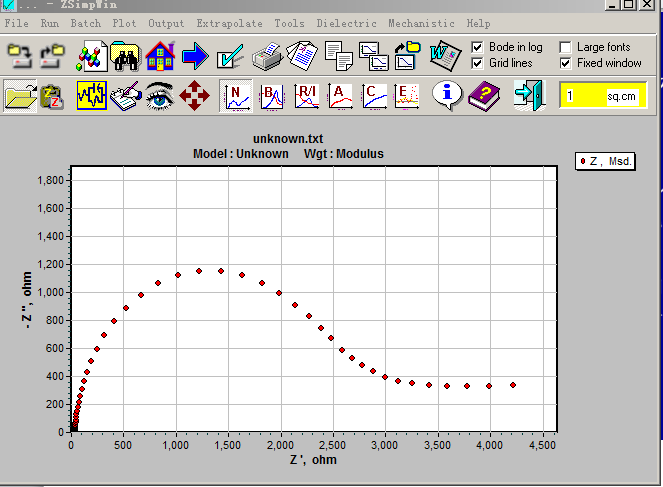Open the Mechanistic menu
The height and width of the screenshot is (487, 663).
click(x=421, y=23)
